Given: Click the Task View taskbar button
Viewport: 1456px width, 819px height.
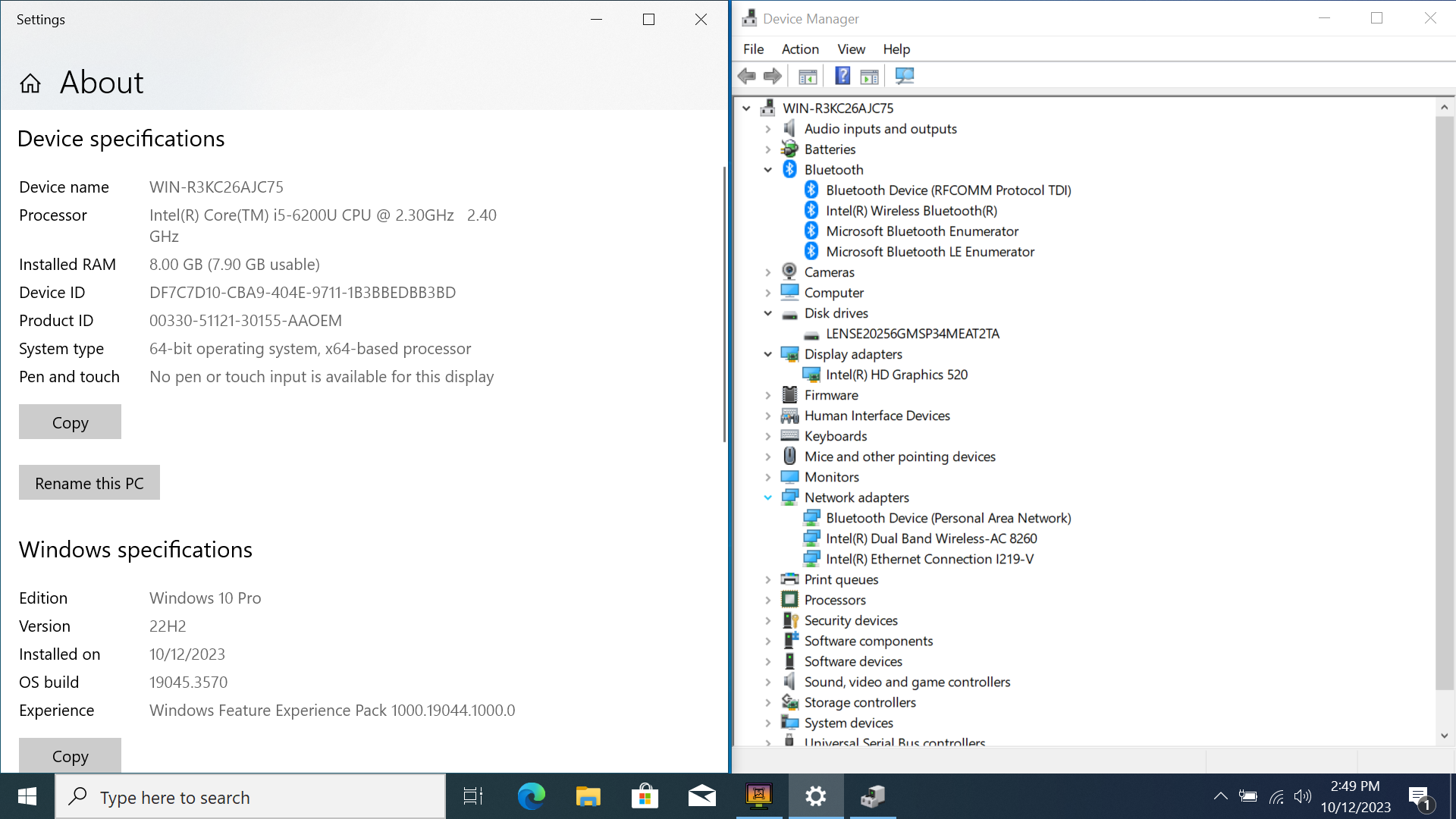Looking at the screenshot, I should pyautogui.click(x=473, y=796).
